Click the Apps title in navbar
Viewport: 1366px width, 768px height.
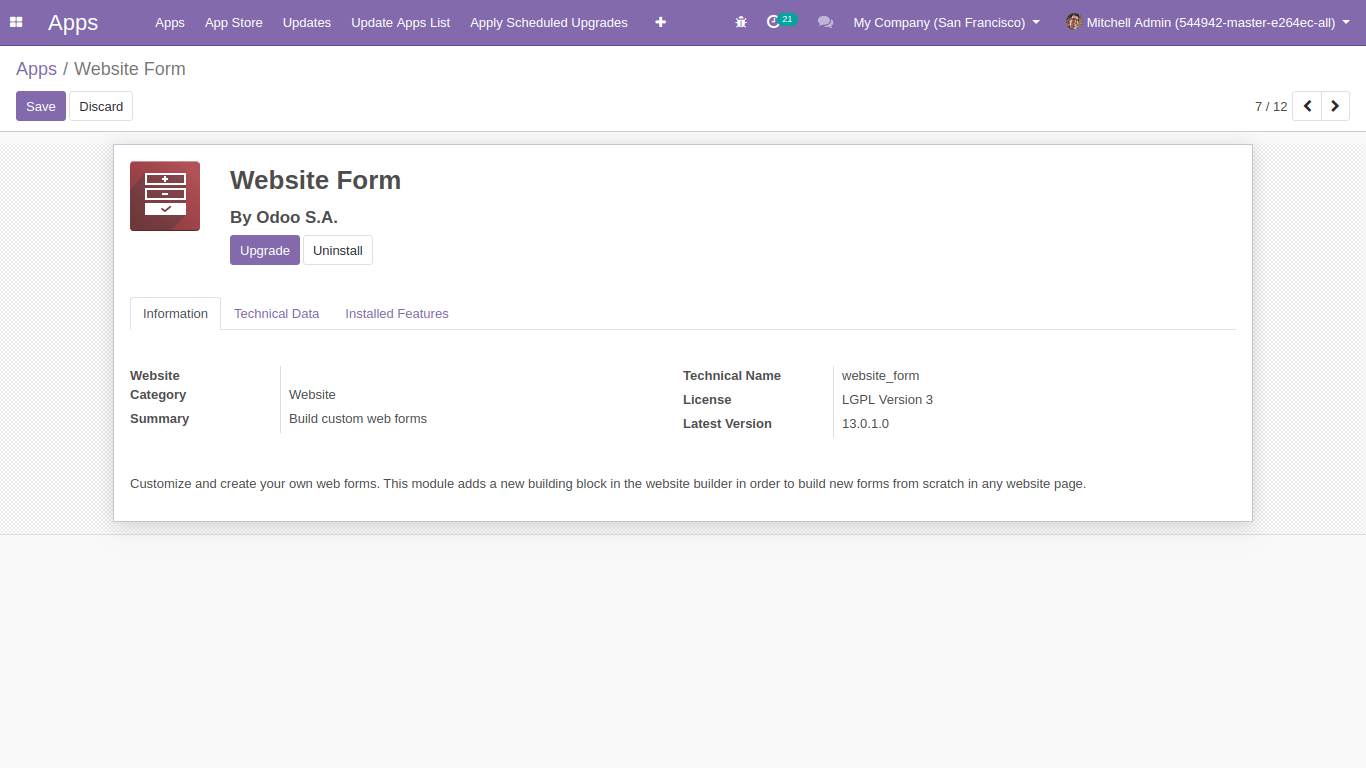pos(73,22)
